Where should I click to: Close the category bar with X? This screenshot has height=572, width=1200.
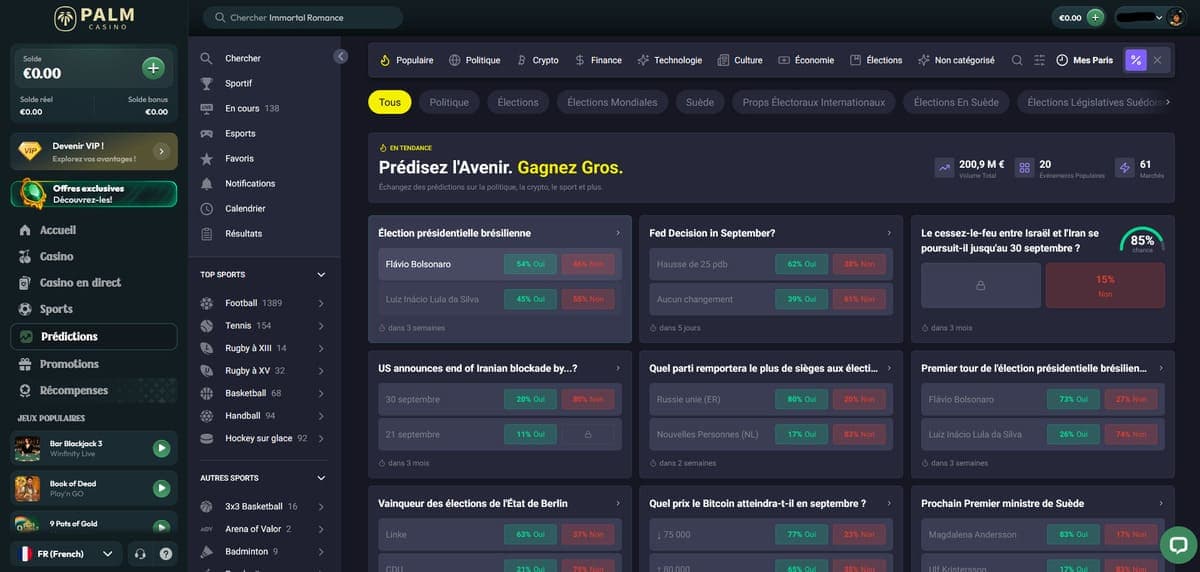(x=1157, y=60)
